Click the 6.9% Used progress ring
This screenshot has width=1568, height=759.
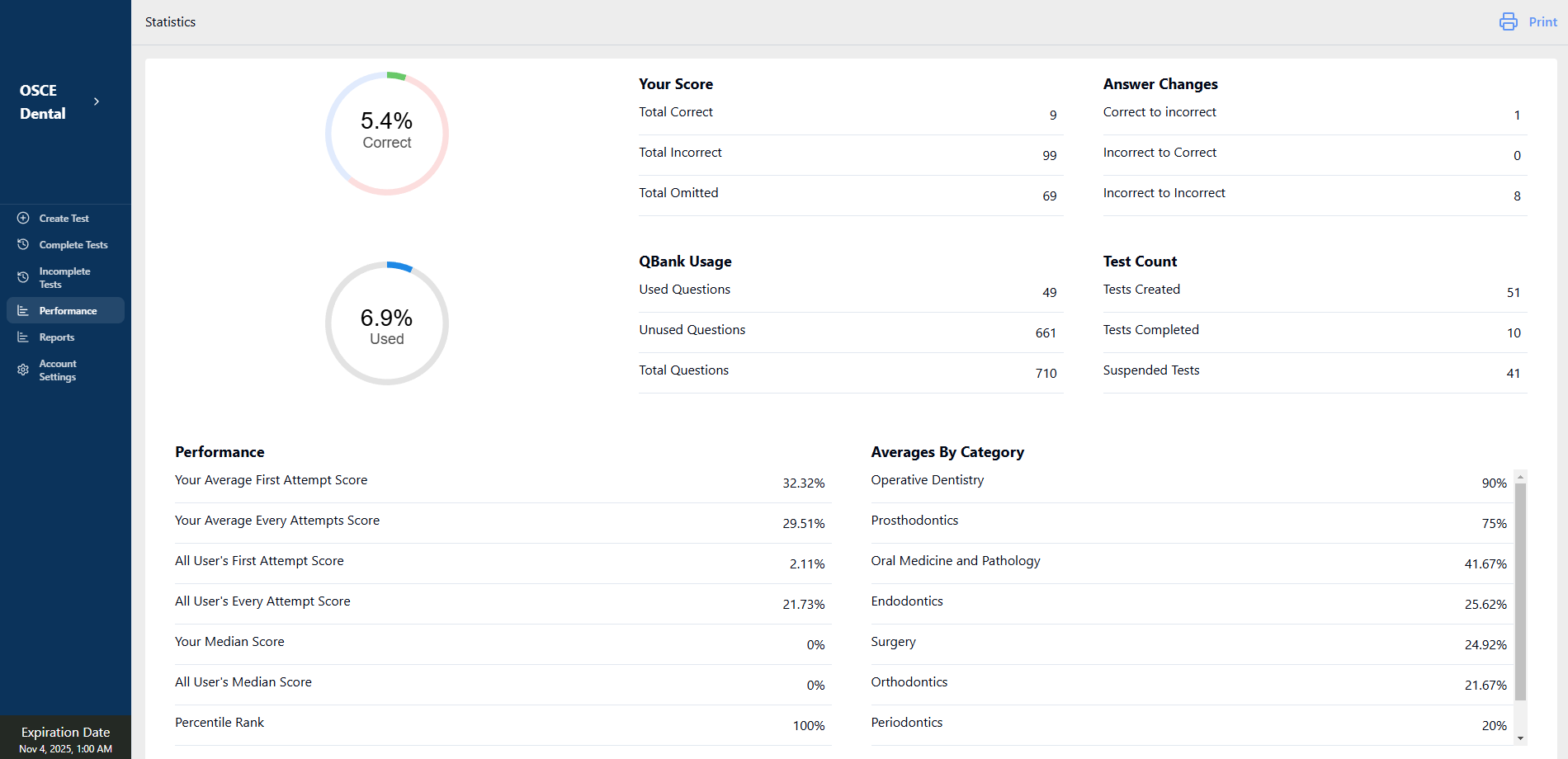387,323
